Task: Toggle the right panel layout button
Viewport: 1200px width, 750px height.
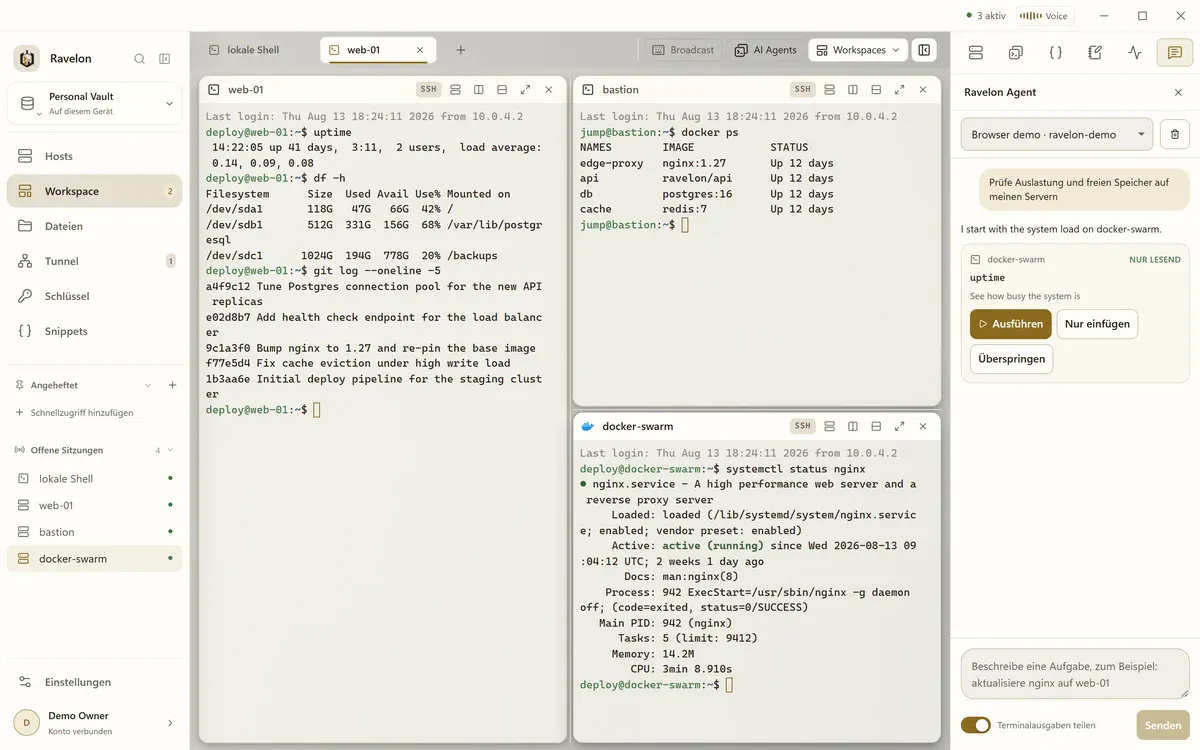Action: [925, 50]
